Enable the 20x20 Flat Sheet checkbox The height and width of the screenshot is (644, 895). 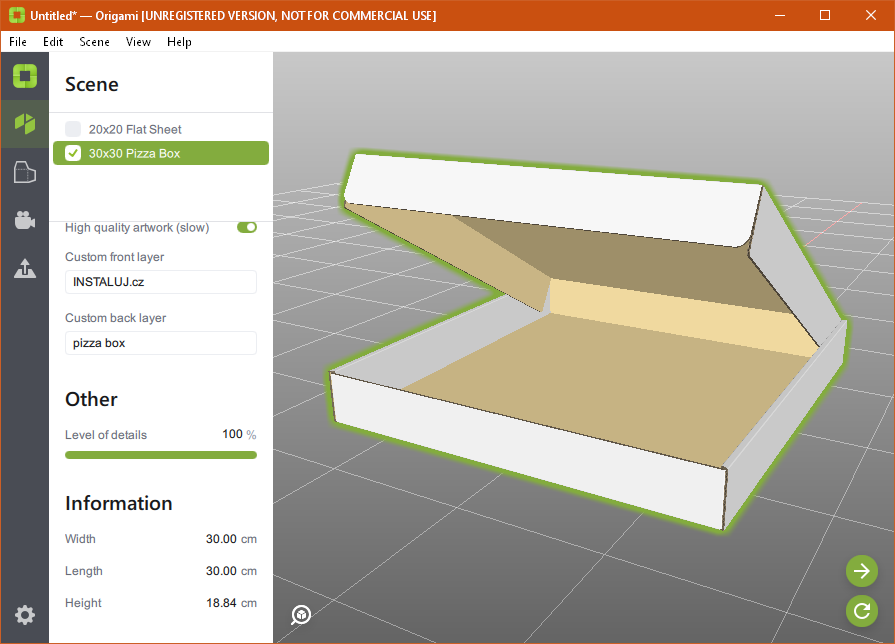[x=73, y=129]
